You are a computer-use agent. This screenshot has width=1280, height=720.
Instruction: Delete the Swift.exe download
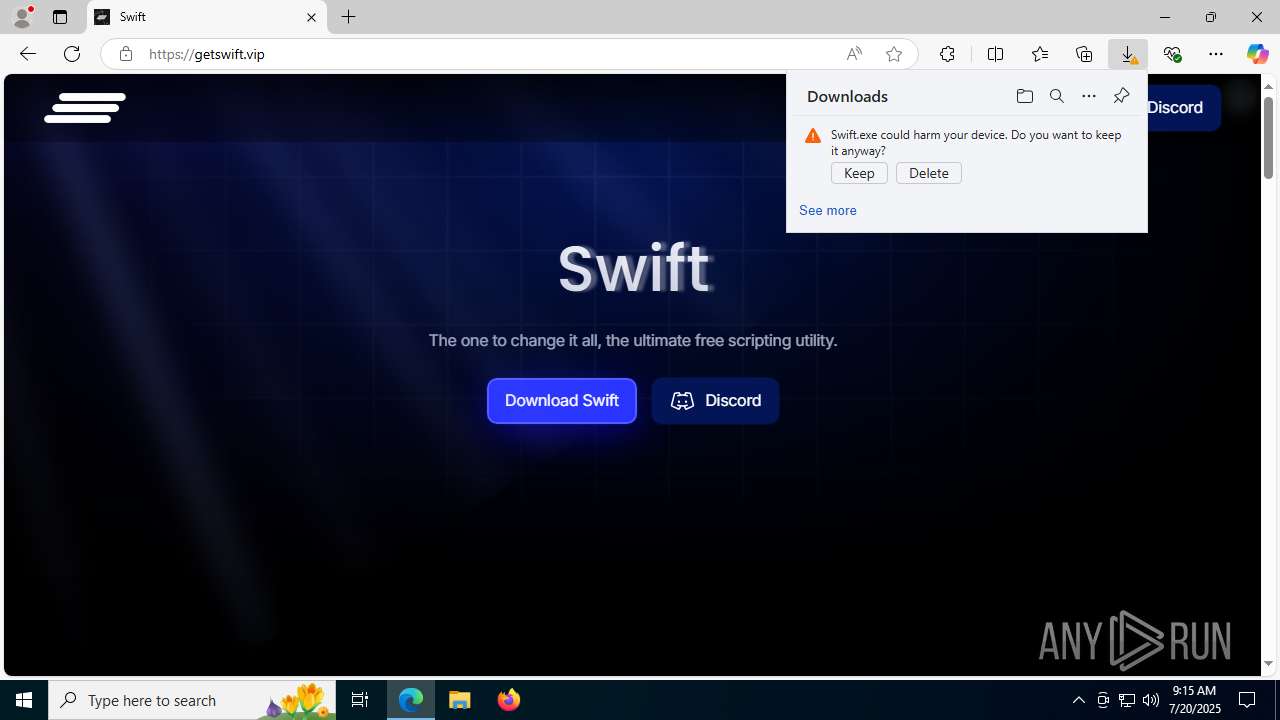(x=929, y=173)
